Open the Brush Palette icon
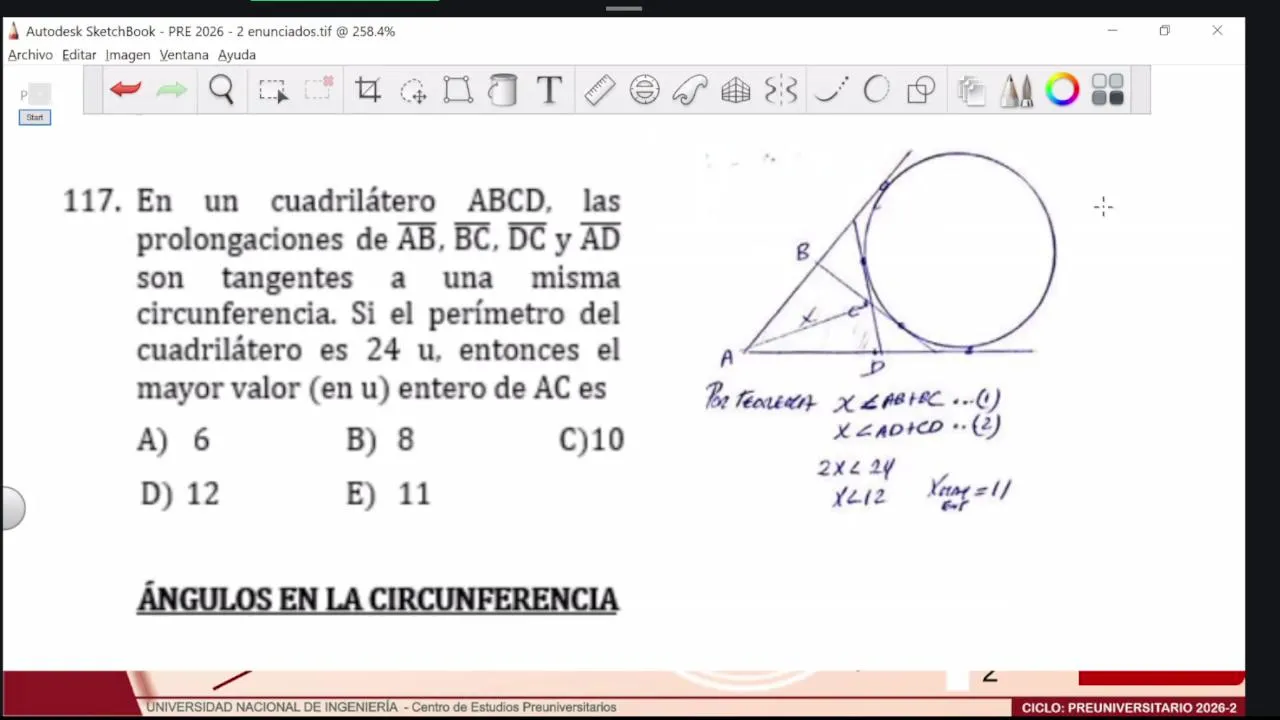The width and height of the screenshot is (1280, 720). click(x=1017, y=91)
